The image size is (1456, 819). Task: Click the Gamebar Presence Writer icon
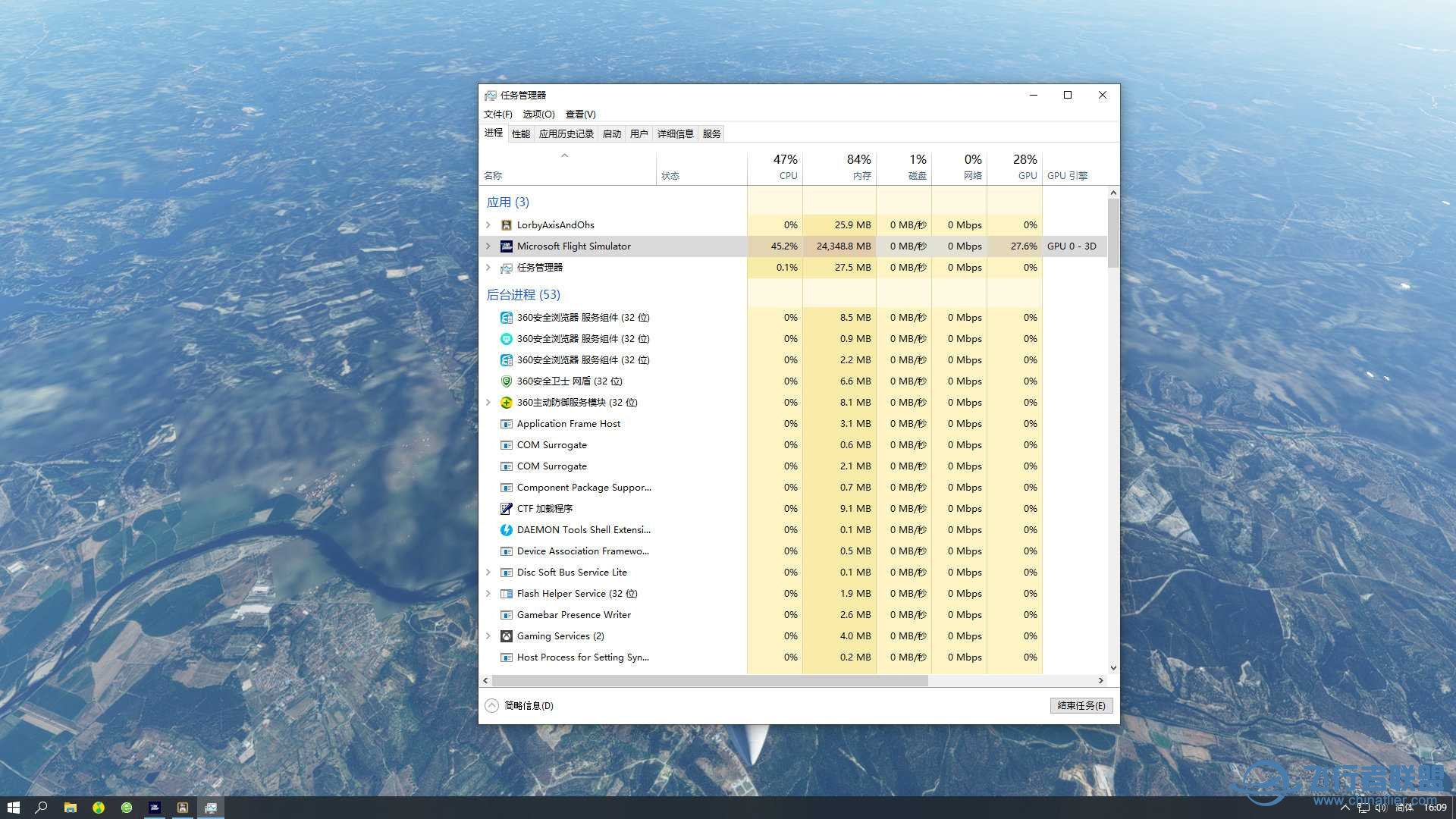507,615
